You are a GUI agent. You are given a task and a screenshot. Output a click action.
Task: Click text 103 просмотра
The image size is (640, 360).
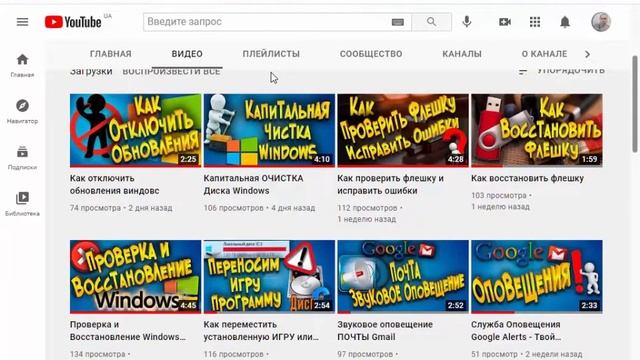tap(499, 196)
